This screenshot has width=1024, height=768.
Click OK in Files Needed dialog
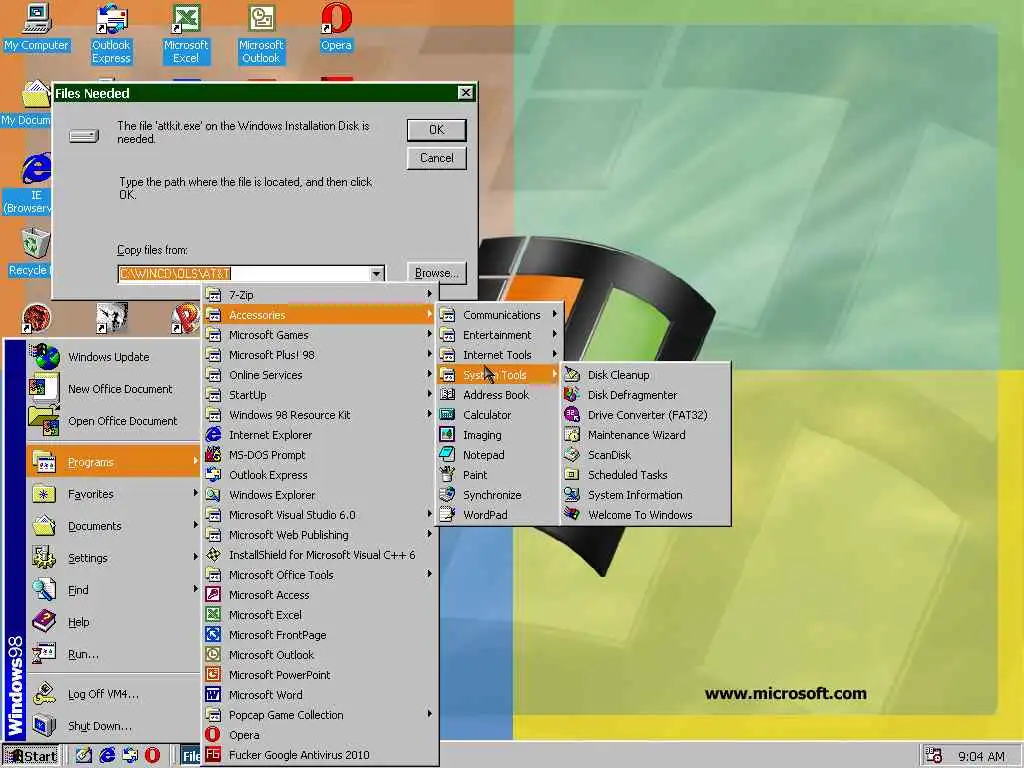436,130
